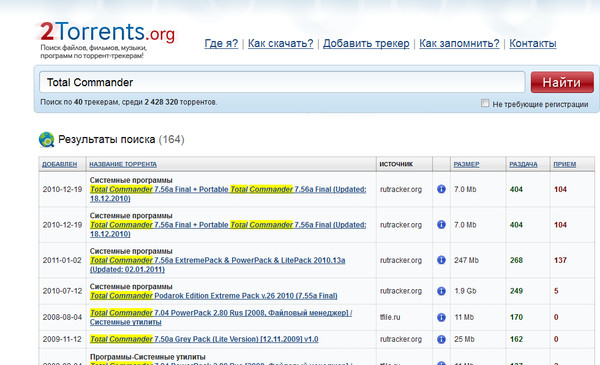Click the 'Результаты поиска' heading
The image size is (600, 365).
[106, 140]
